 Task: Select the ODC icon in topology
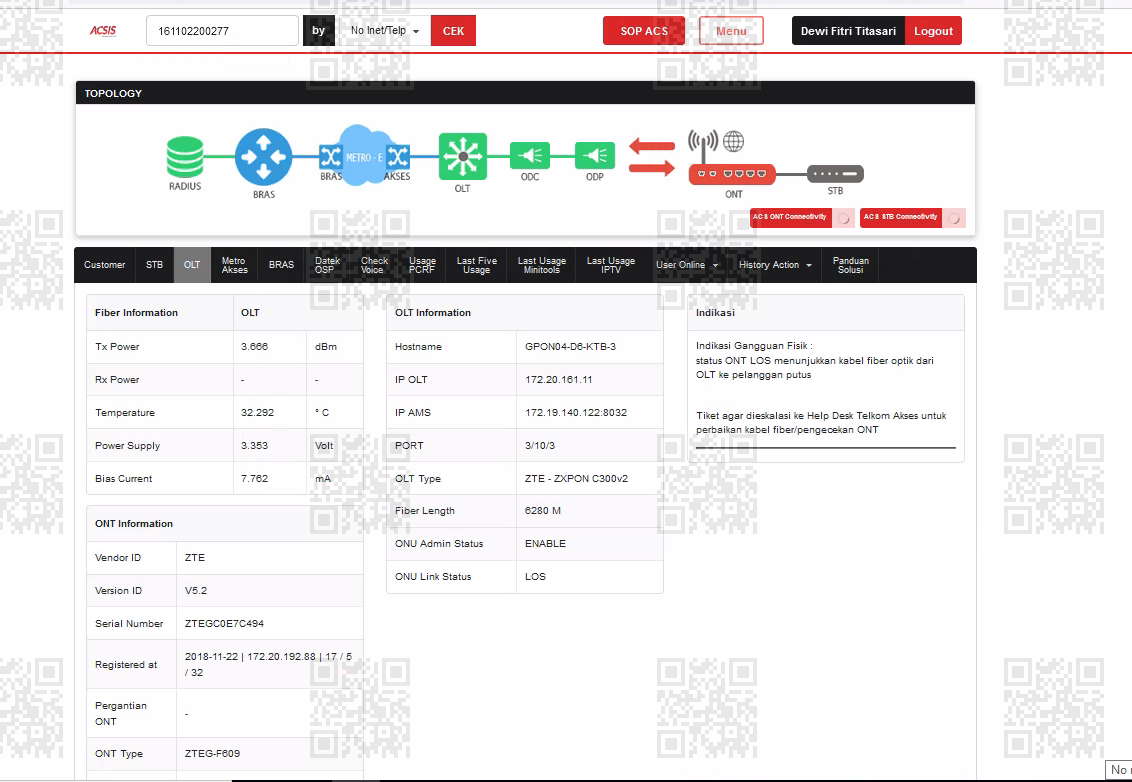click(530, 155)
